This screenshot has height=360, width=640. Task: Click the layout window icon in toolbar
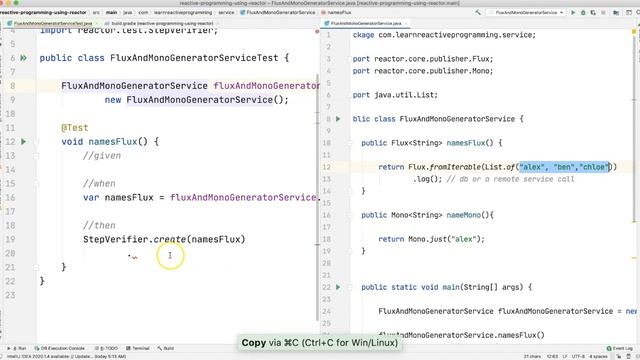[x=629, y=13]
